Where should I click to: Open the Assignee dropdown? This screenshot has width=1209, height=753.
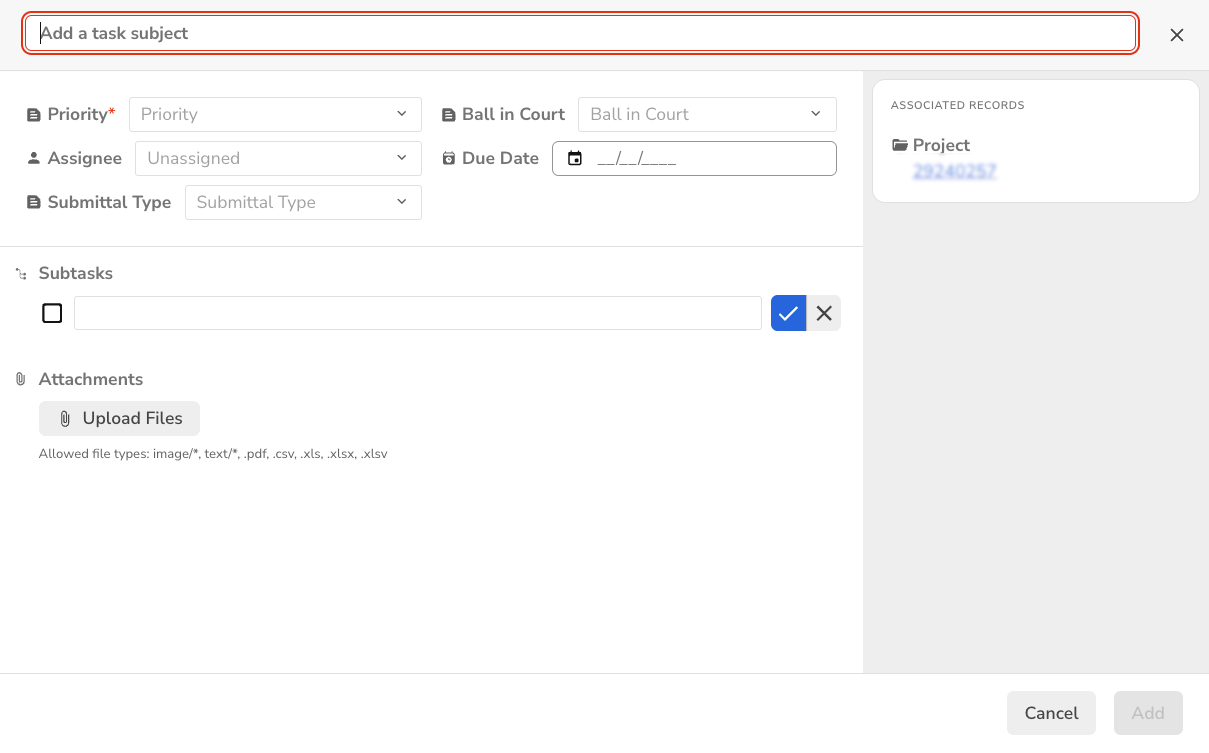(278, 158)
